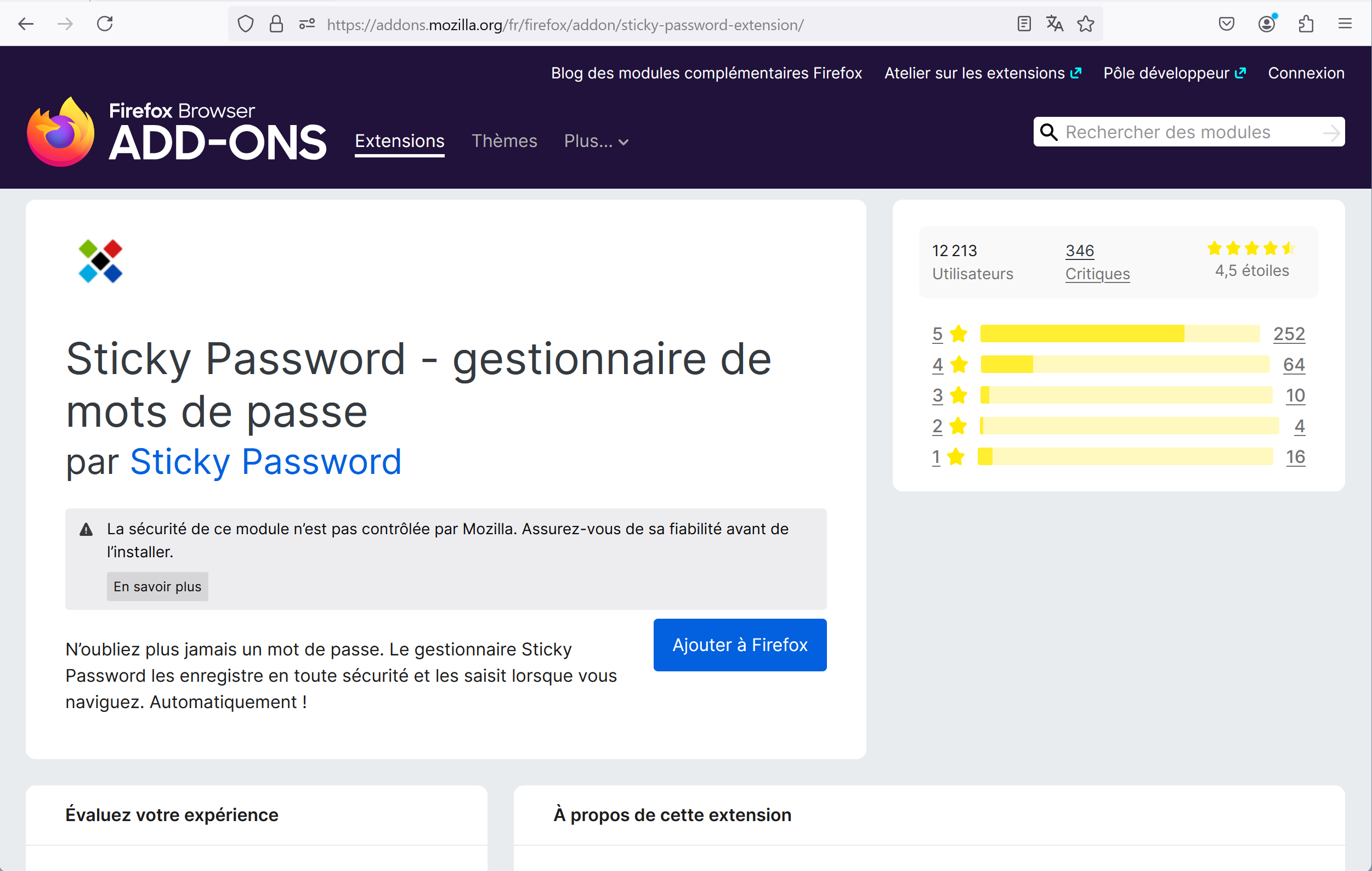The image size is (1372, 871).
Task: Reload the current page
Action: [x=105, y=24]
